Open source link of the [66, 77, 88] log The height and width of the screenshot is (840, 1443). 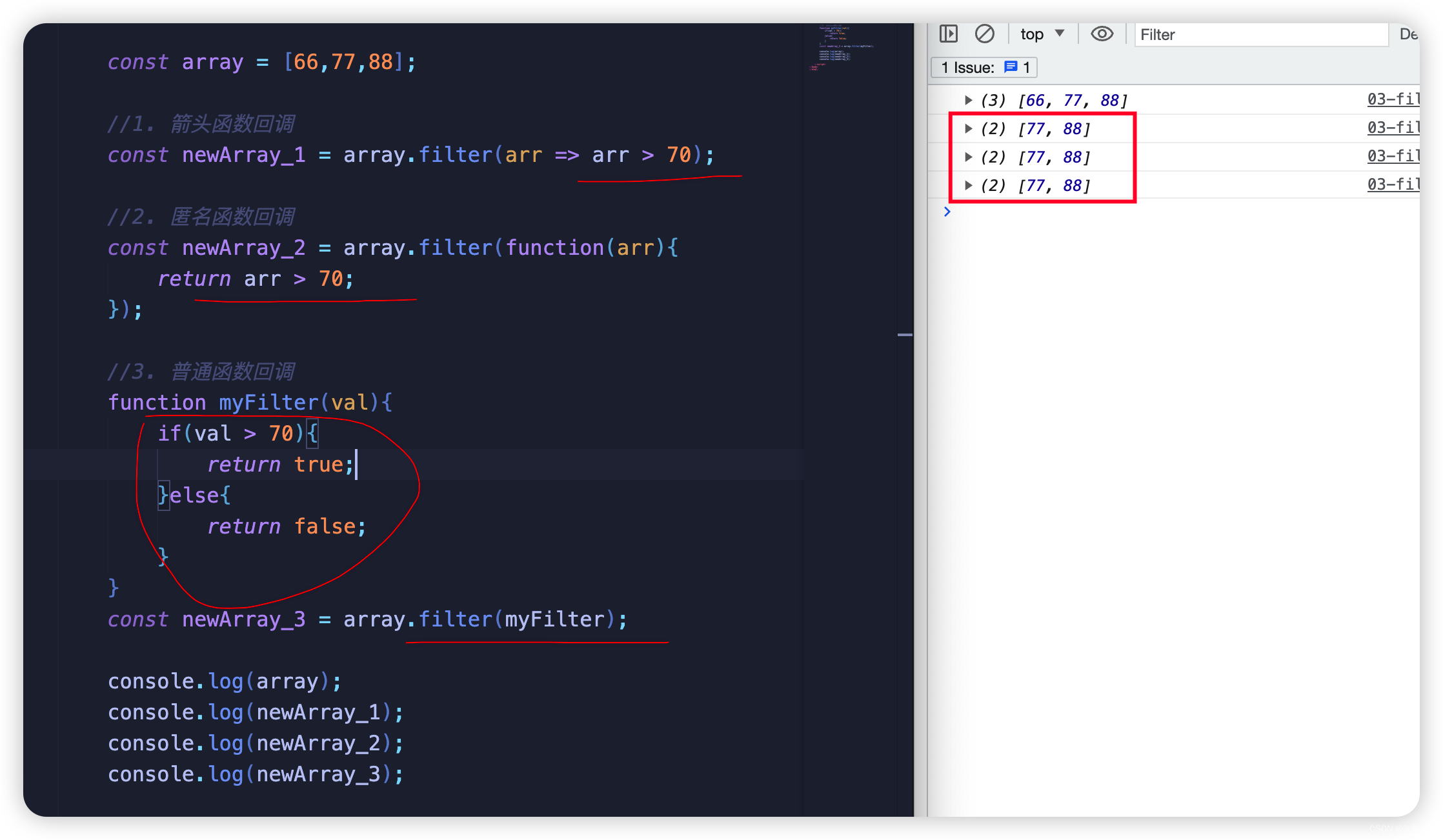click(x=1392, y=99)
